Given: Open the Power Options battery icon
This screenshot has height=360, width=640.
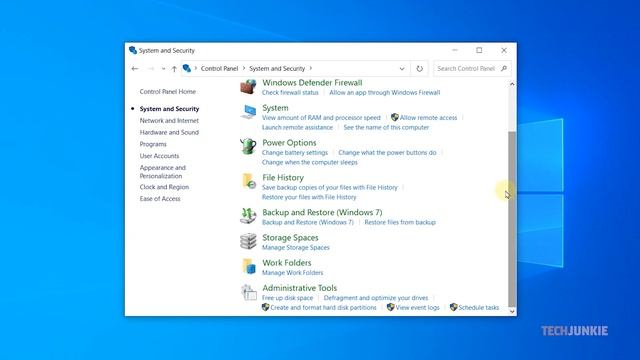Looking at the screenshot, I should click(248, 146).
